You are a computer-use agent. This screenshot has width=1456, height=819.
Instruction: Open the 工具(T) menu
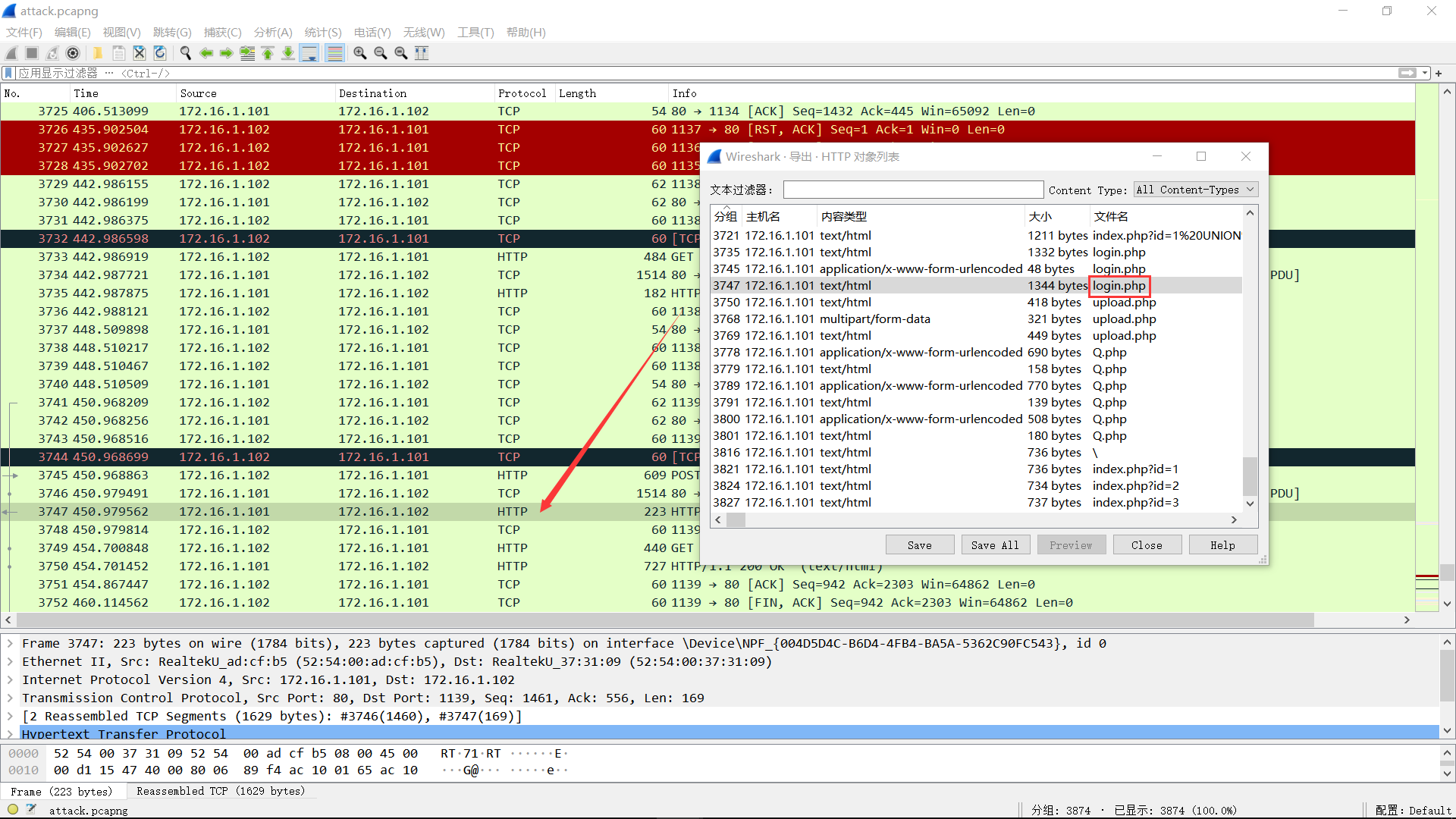tap(475, 33)
